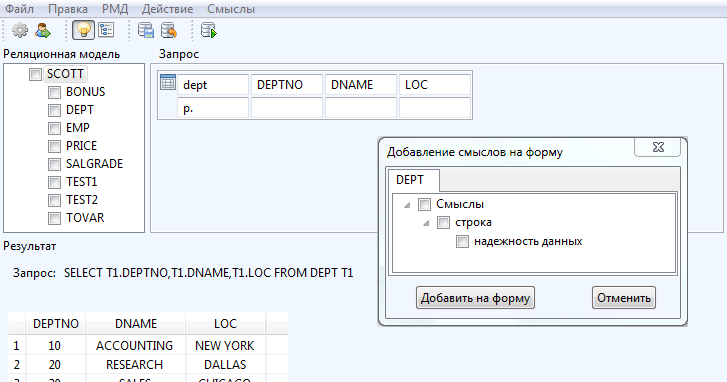Check the 'строка' checkbox in dialog
This screenshot has width=727, height=382.
point(443,223)
